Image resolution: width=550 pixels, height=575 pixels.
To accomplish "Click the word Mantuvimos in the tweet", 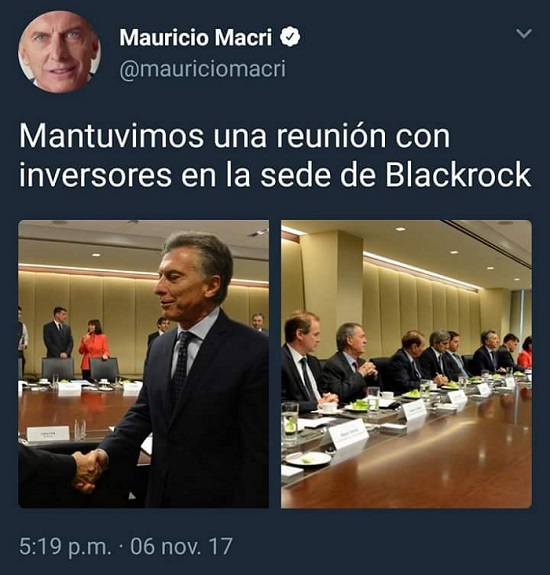I will click(x=111, y=136).
